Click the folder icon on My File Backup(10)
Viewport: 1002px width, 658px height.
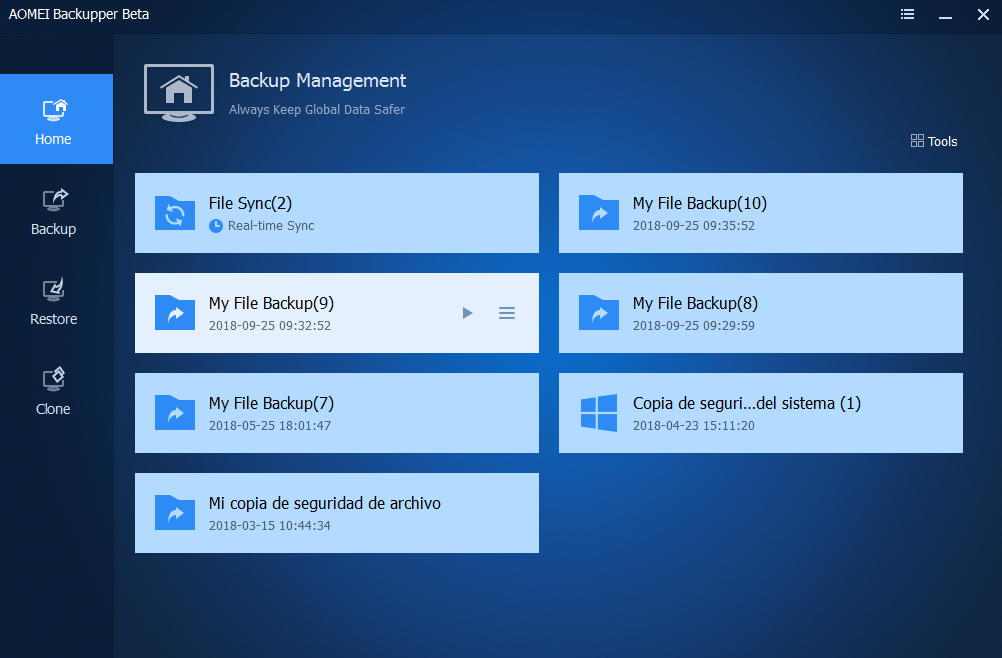(x=598, y=212)
